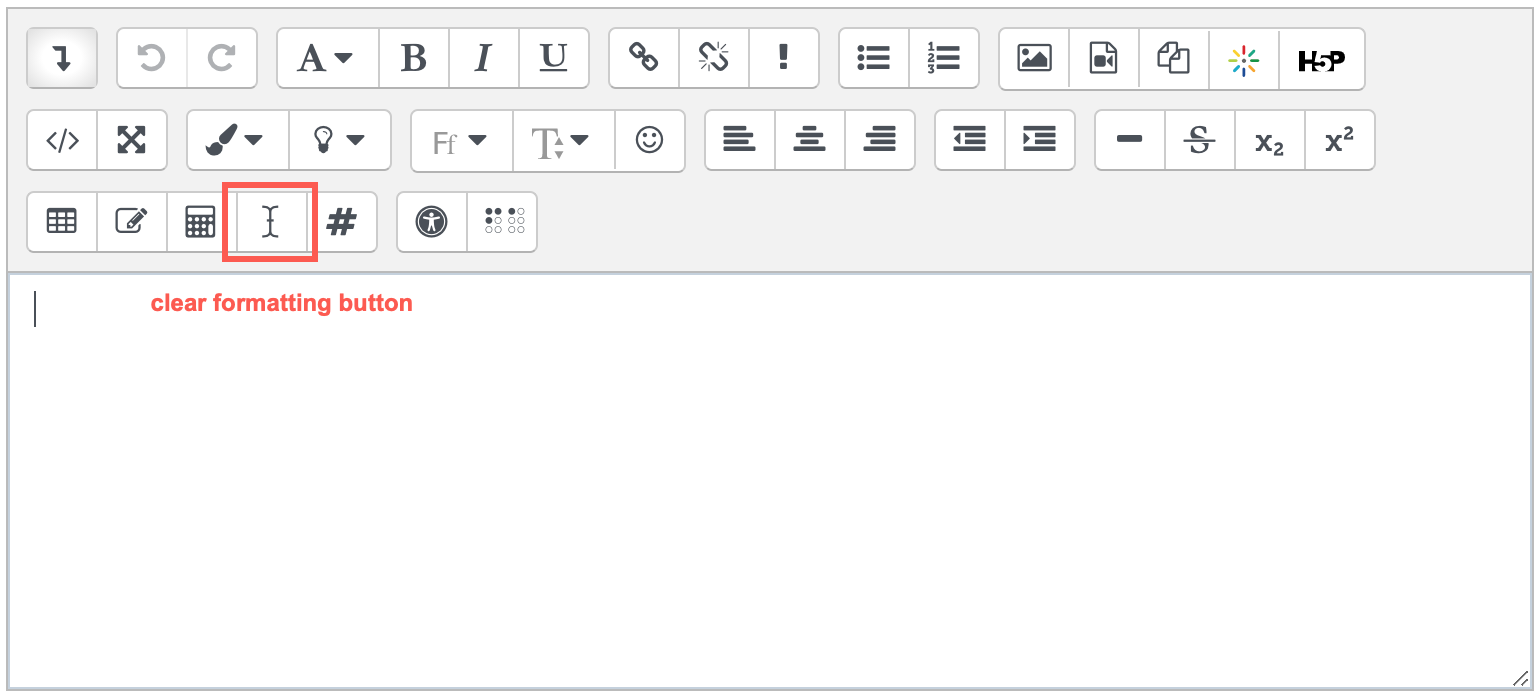Open the font family Ff dropdown

click(462, 140)
